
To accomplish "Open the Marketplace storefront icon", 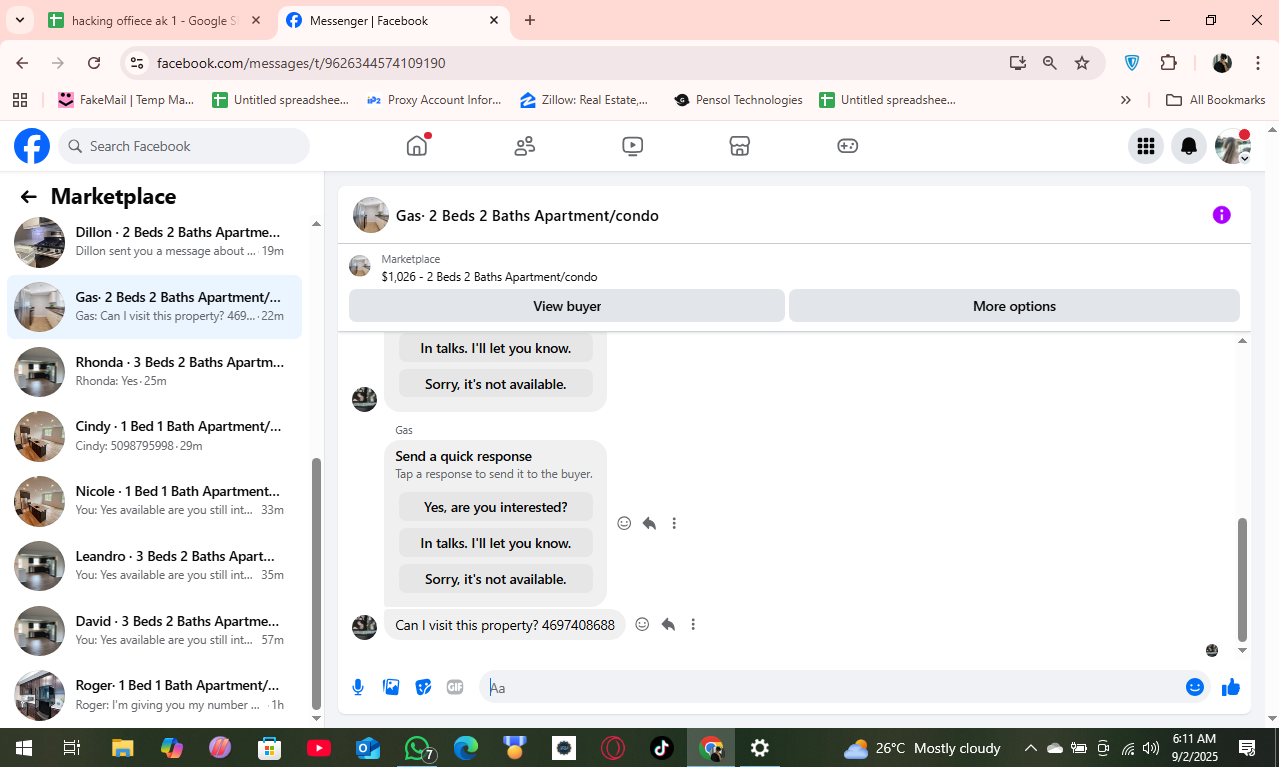I will [x=739, y=146].
